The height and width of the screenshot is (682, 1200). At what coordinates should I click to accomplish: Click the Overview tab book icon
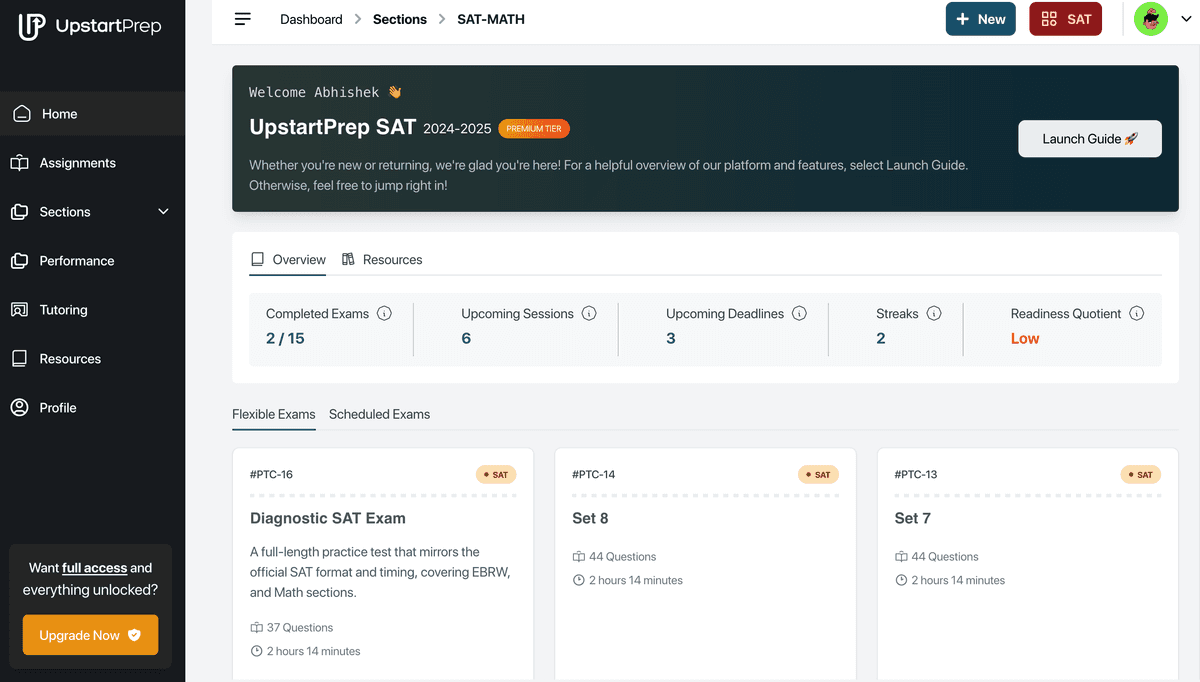(257, 259)
